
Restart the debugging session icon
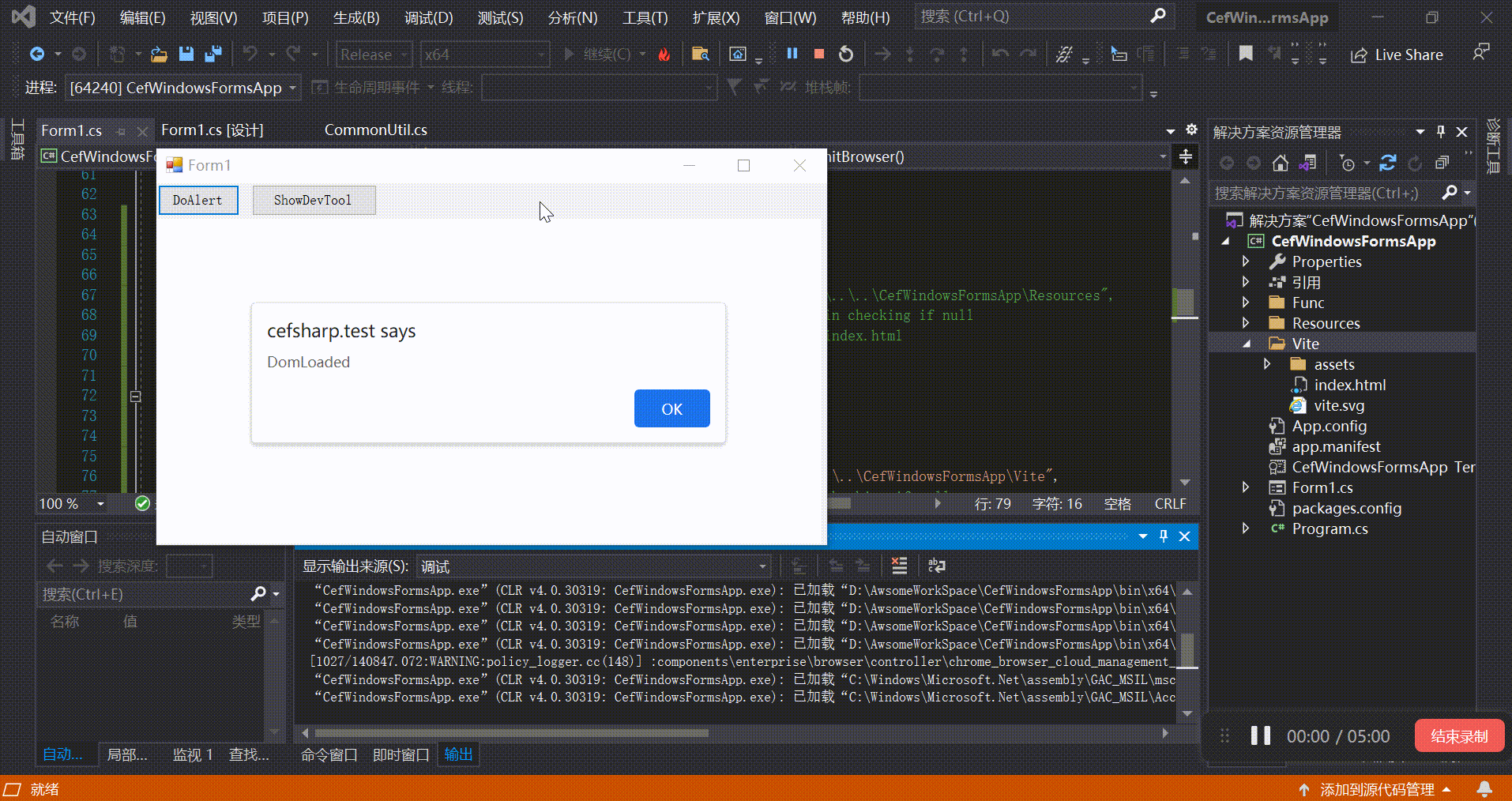pos(845,54)
